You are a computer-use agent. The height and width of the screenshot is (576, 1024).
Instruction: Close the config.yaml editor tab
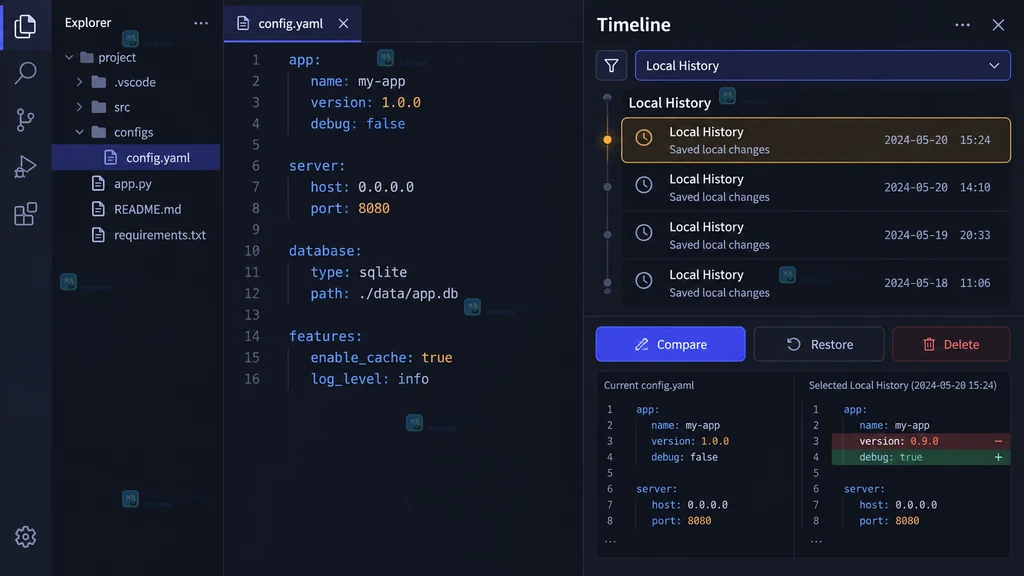coord(344,24)
